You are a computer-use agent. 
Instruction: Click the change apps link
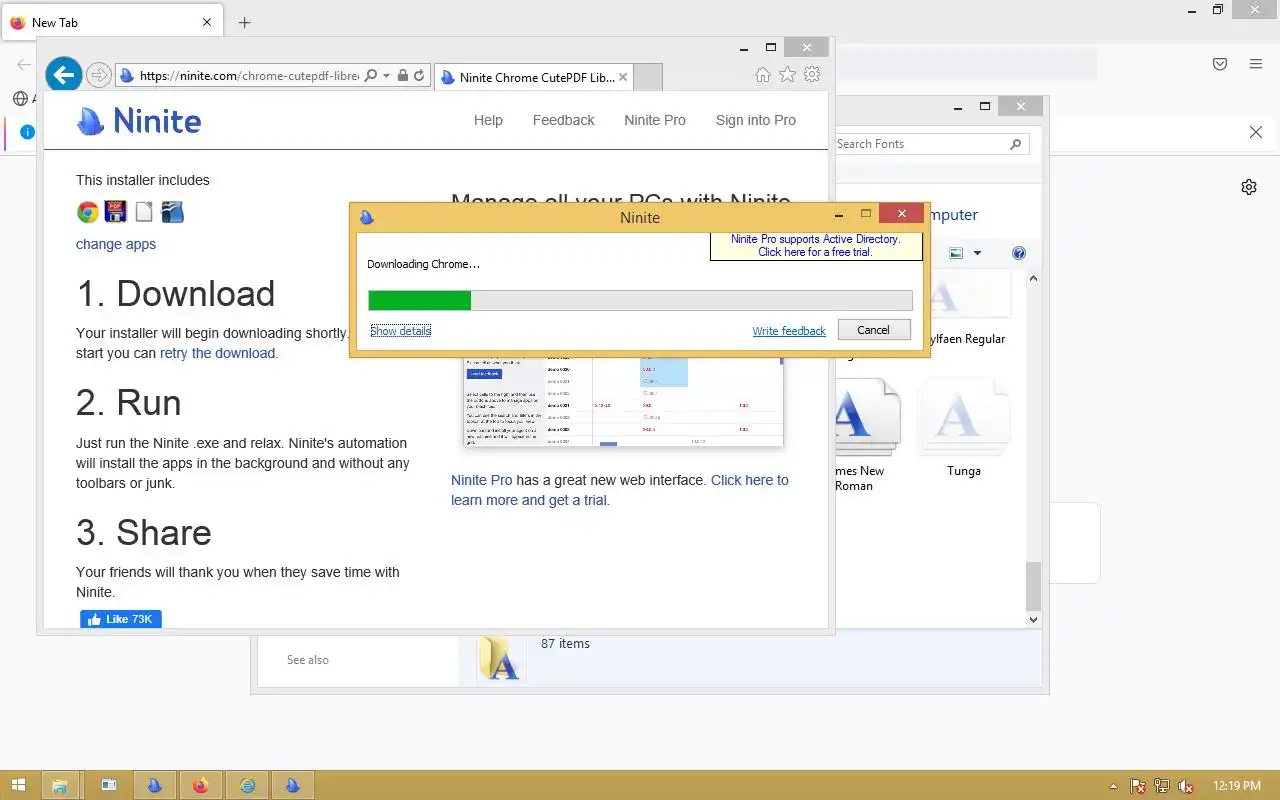click(116, 244)
